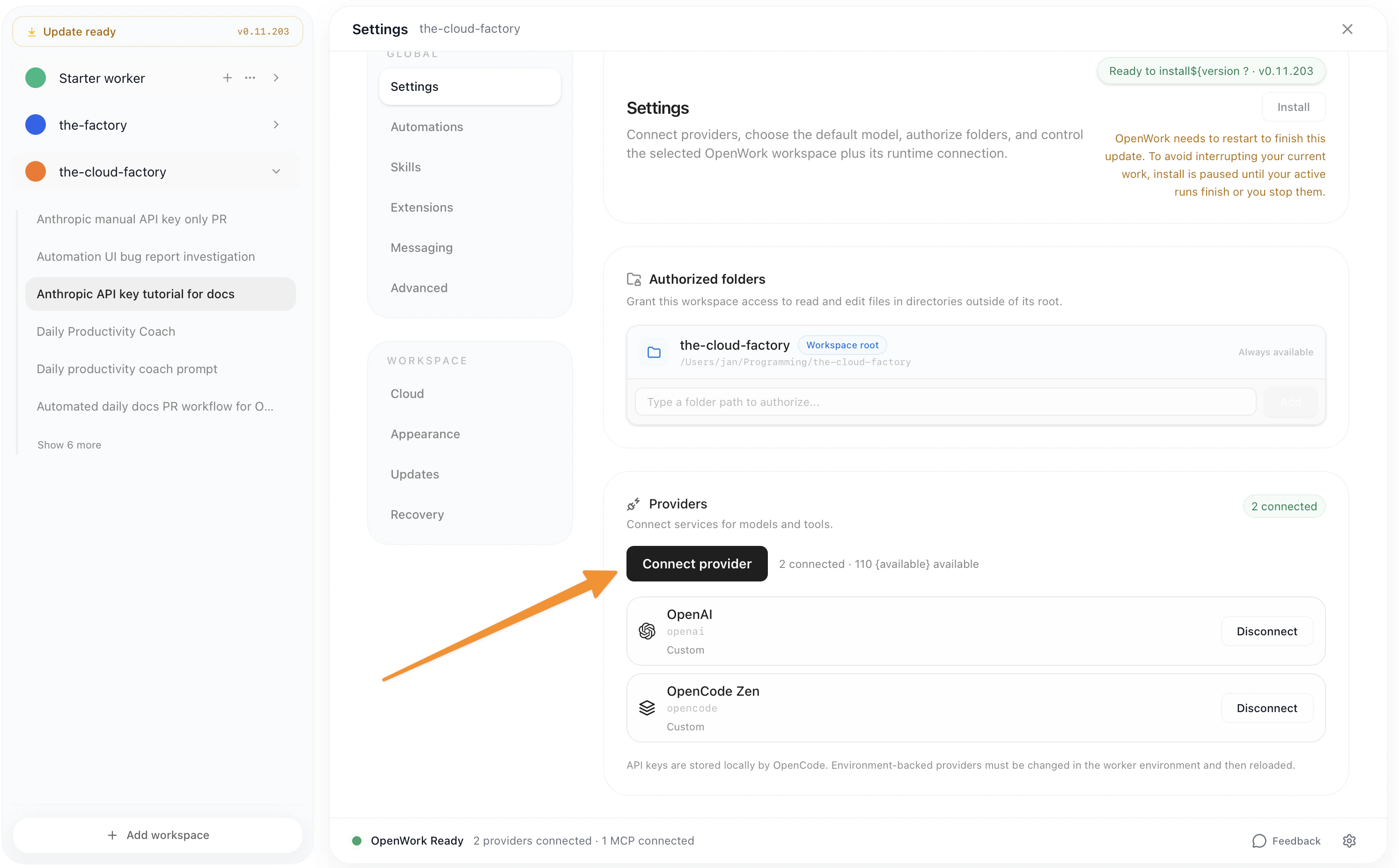1399x868 pixels.
Task: Open Feedback via the chat bubble icon
Action: click(x=1259, y=840)
